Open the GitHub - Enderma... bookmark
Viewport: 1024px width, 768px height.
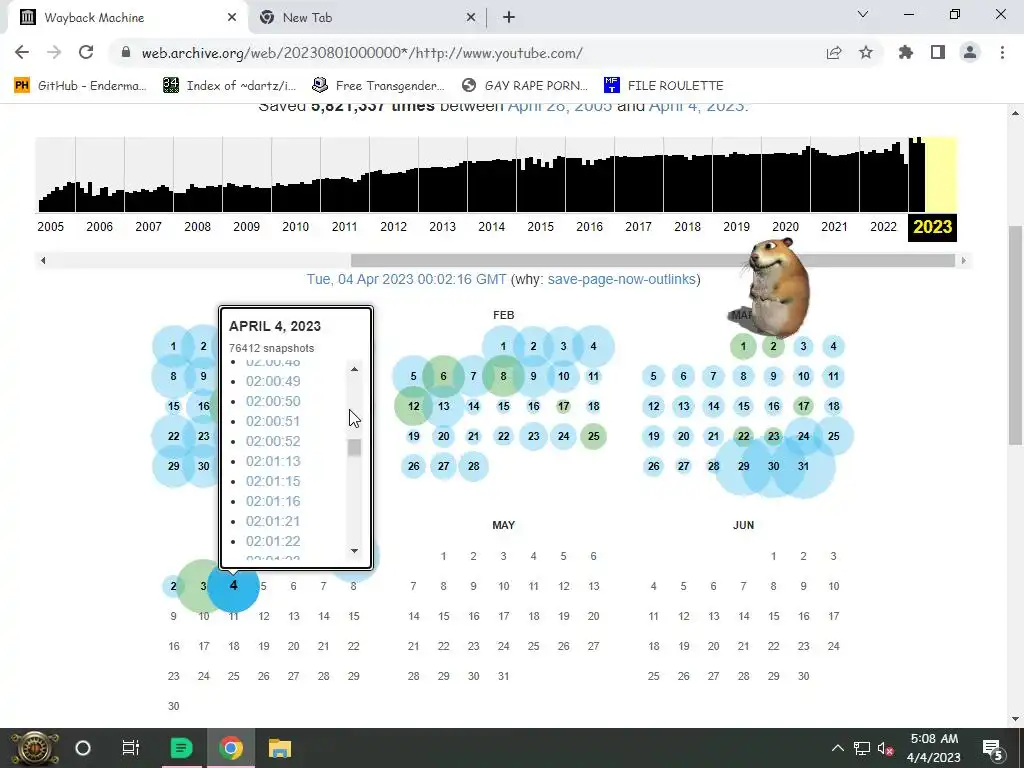[79, 86]
